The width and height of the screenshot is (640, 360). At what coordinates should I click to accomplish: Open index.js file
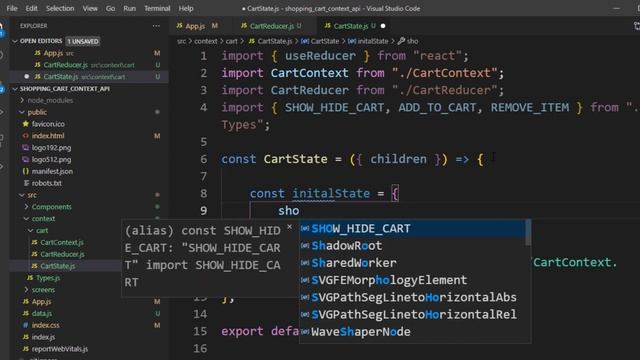pyautogui.click(x=43, y=337)
